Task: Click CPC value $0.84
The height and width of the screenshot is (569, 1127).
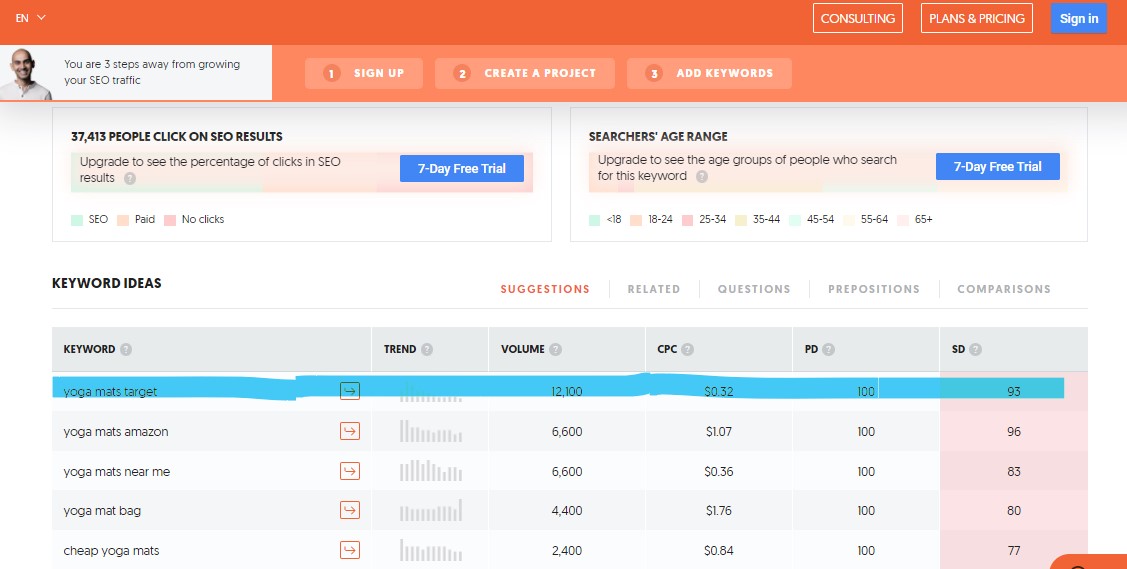Action: pyautogui.click(x=719, y=551)
